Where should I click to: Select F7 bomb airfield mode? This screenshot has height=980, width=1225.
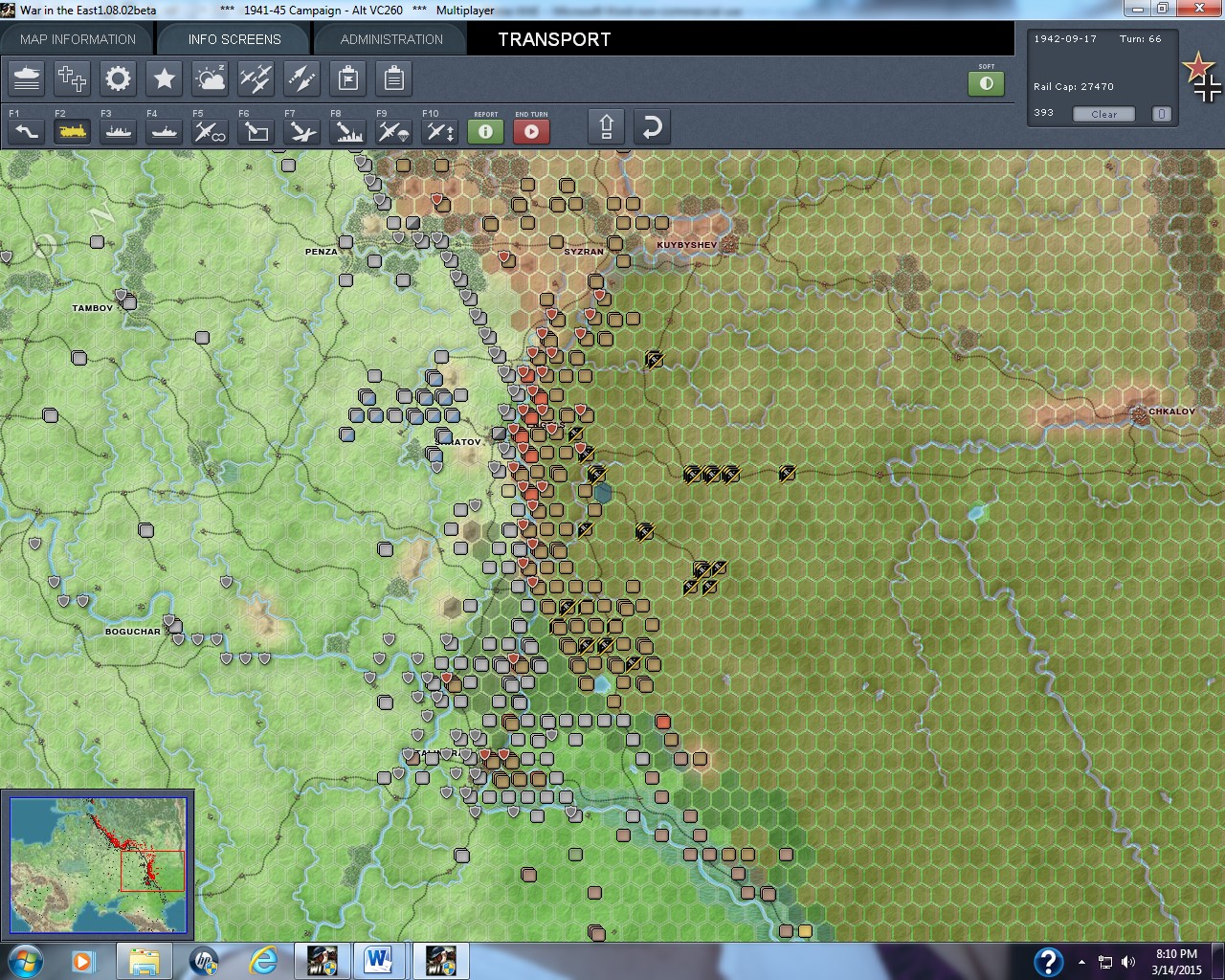click(302, 131)
